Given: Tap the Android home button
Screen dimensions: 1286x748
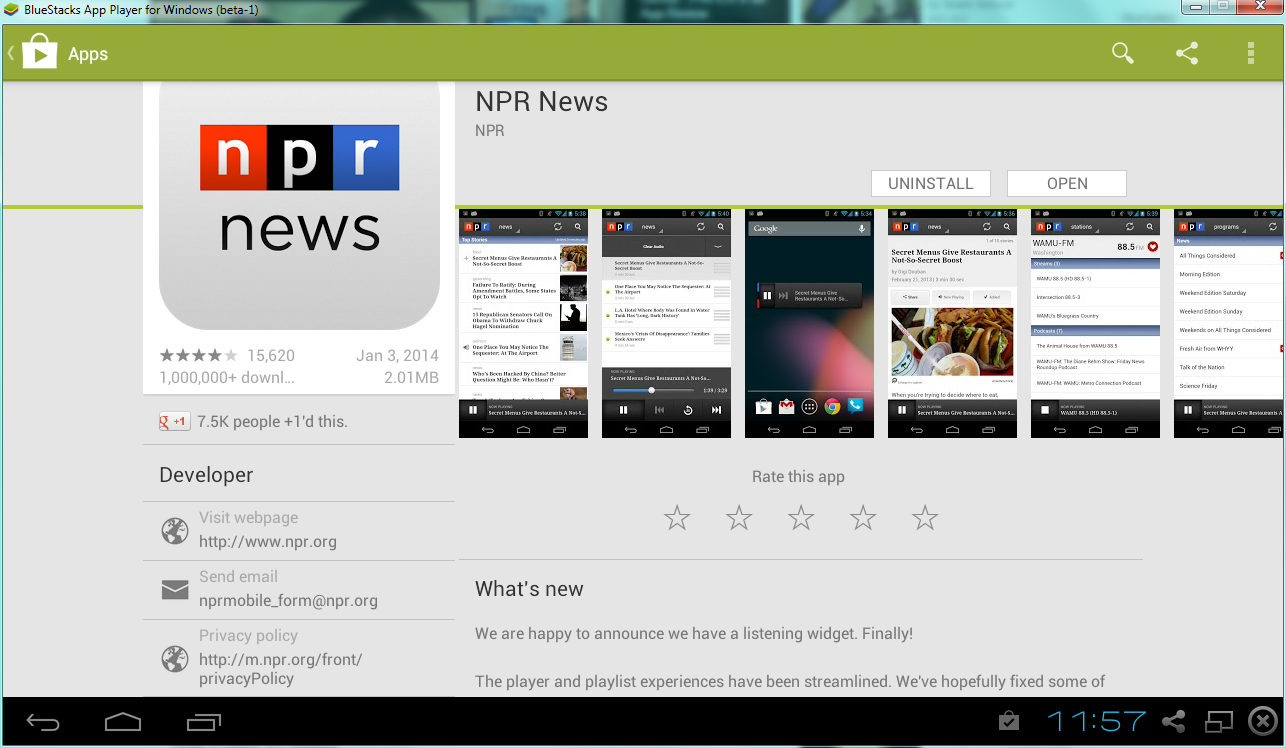Looking at the screenshot, I should coord(123,722).
